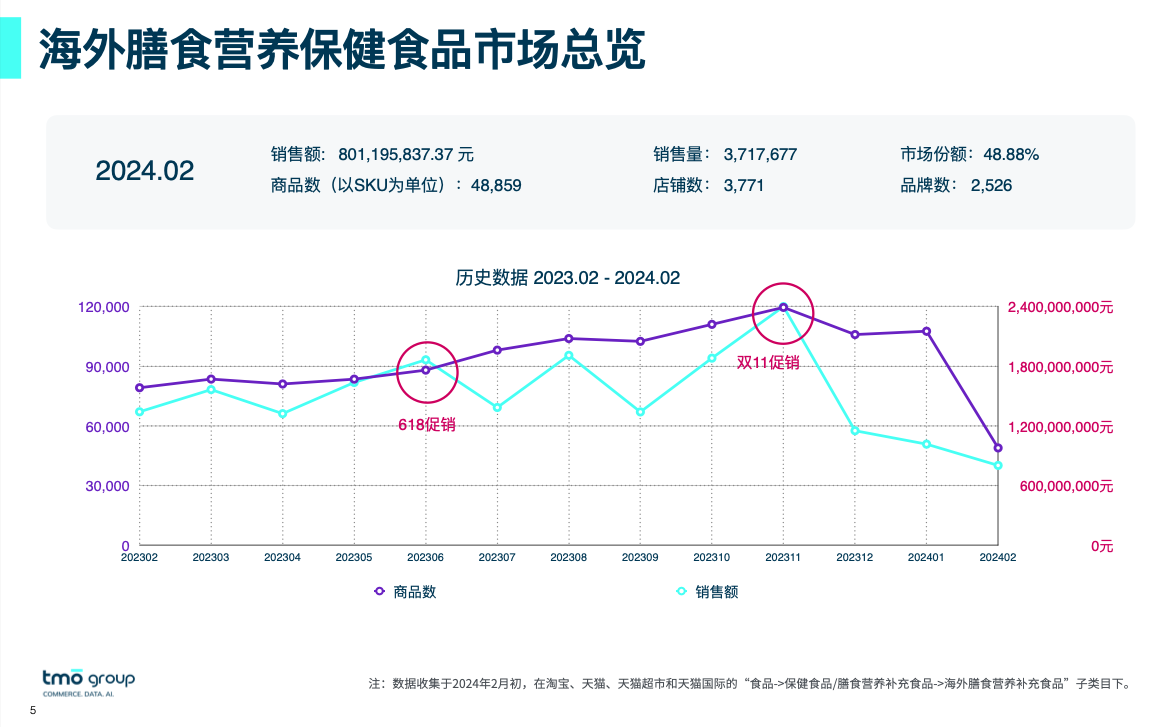Viewport: 1165px width, 727px height.
Task: Click the 202309 x-axis label
Action: pyautogui.click(x=640, y=558)
